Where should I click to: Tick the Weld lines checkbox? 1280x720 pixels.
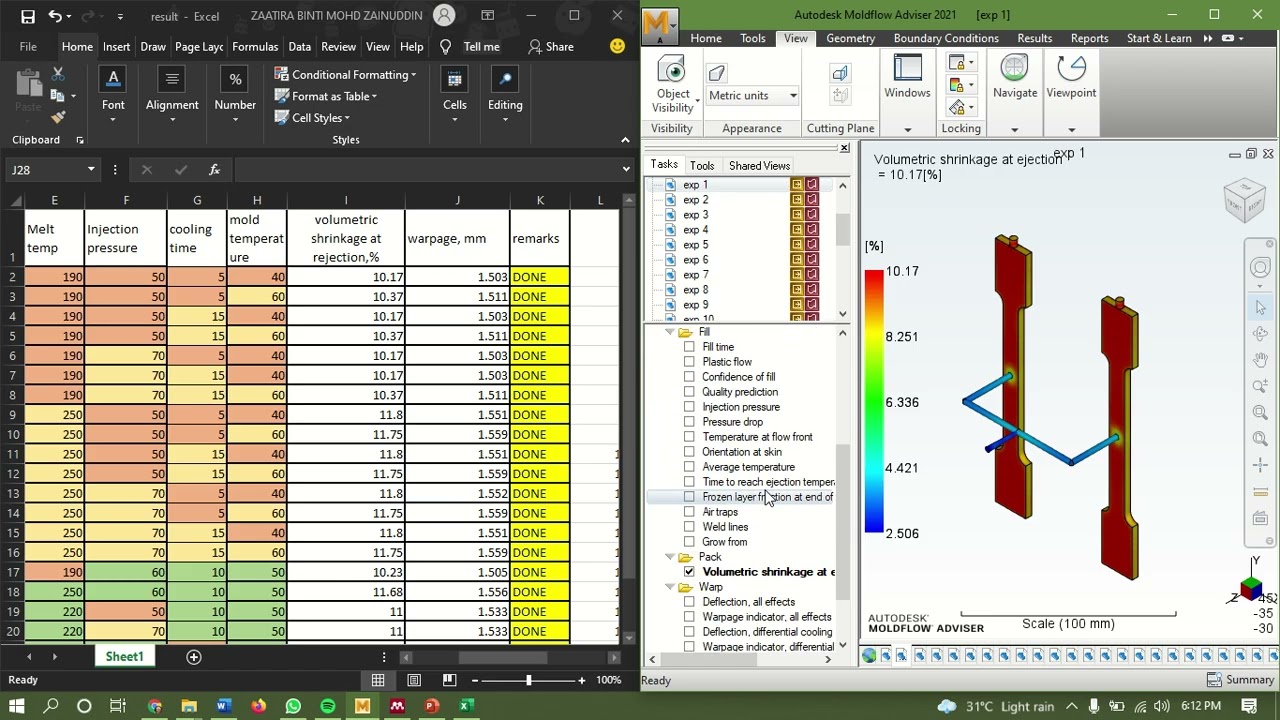[x=689, y=527]
